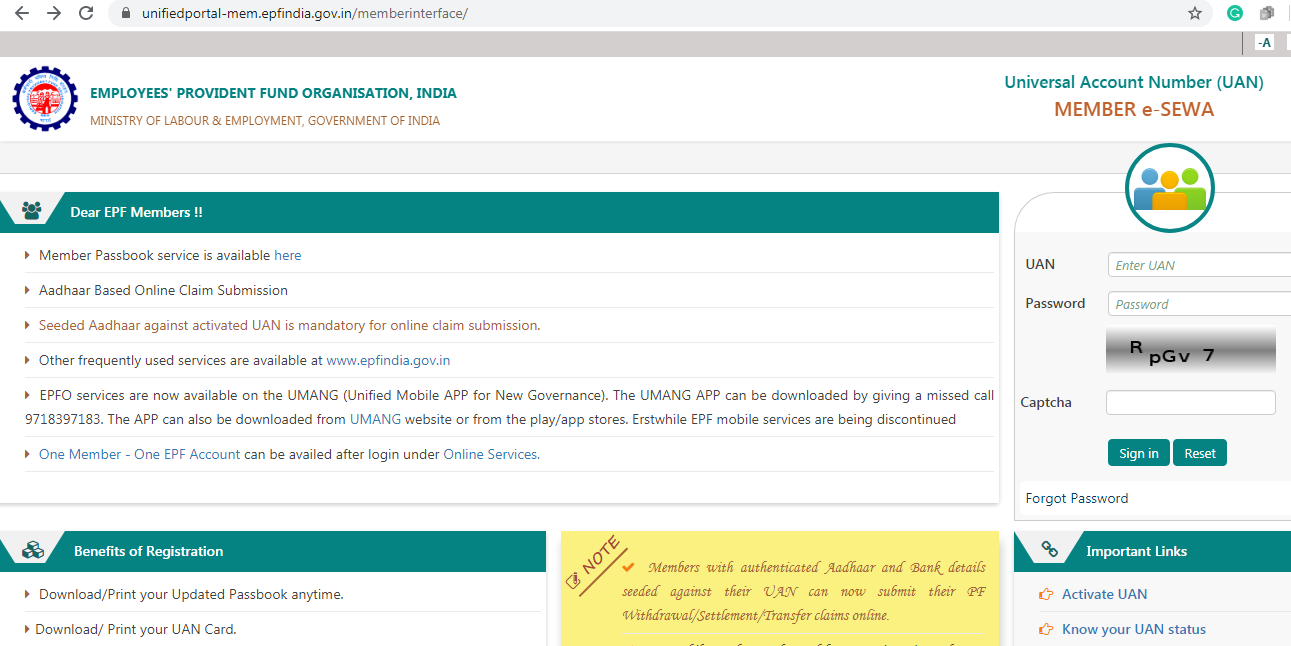Reload the page with the refresh icon
The image size is (1291, 646).
click(86, 13)
